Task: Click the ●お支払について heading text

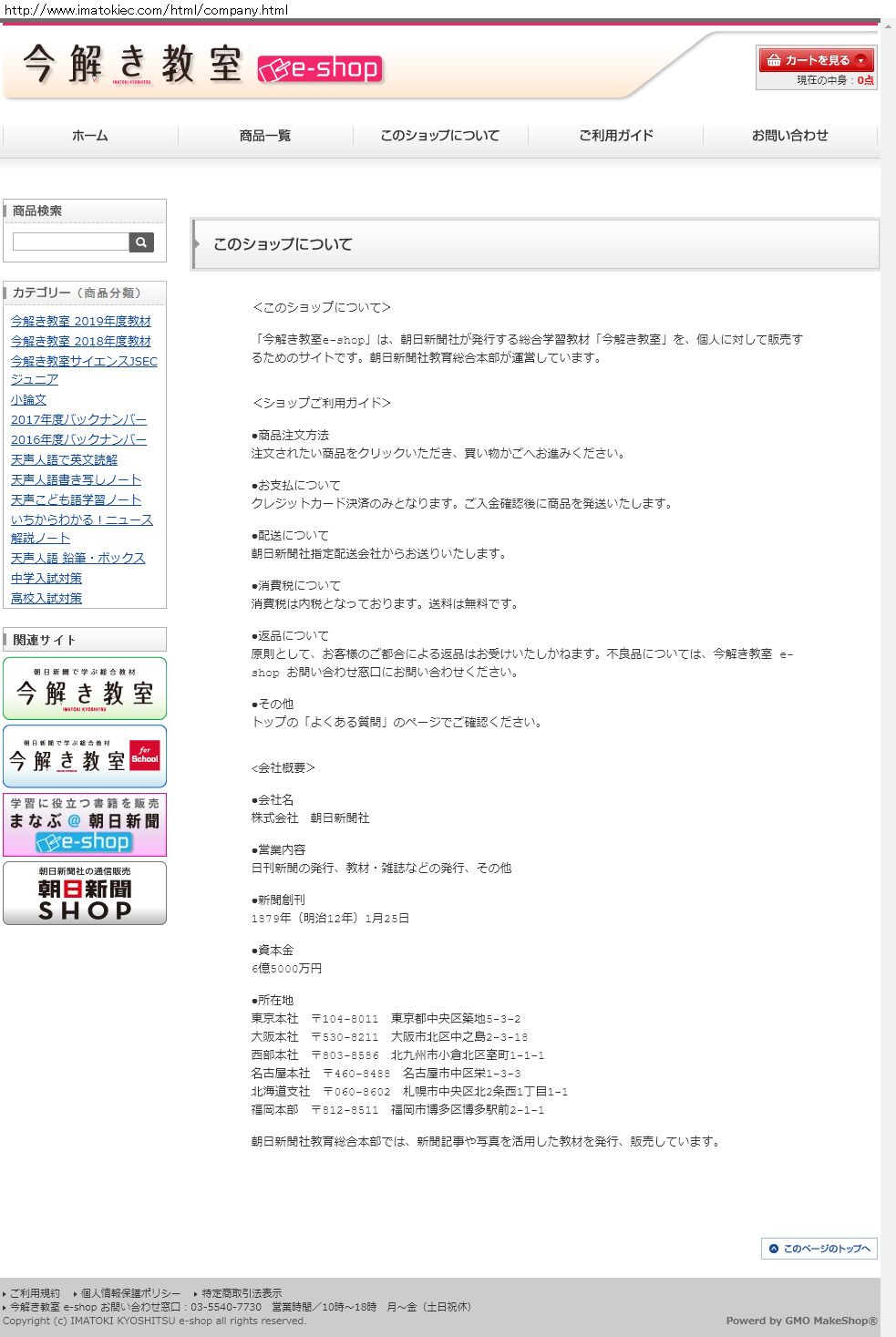Action: pos(296,485)
